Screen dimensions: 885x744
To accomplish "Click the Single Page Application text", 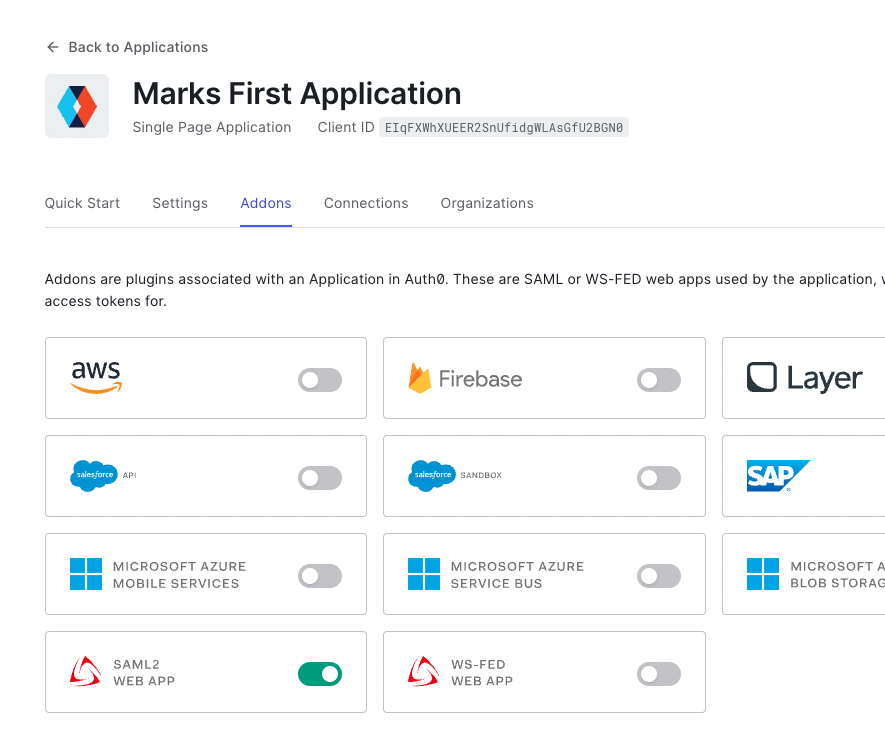I will (212, 128).
